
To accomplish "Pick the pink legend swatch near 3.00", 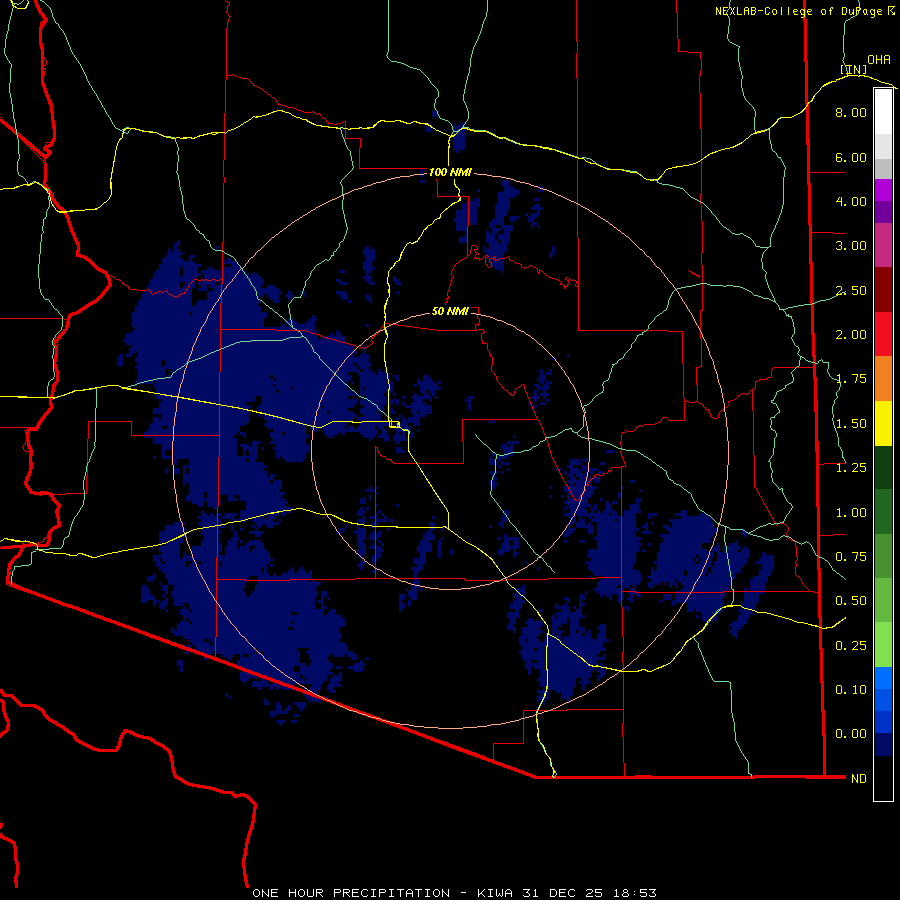I will click(x=883, y=245).
